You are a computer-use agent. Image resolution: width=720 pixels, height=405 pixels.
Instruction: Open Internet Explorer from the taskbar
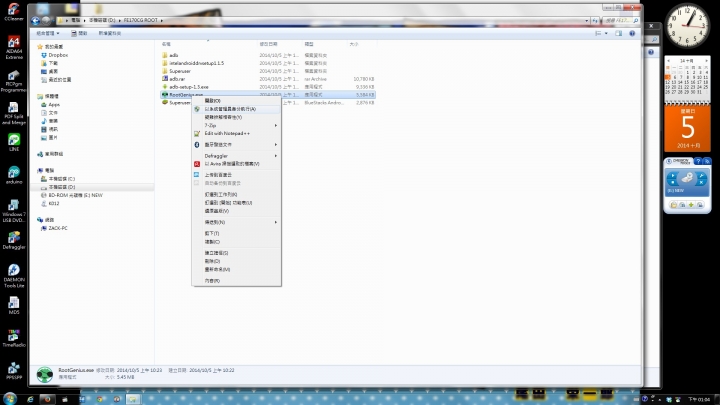[x=30, y=399]
